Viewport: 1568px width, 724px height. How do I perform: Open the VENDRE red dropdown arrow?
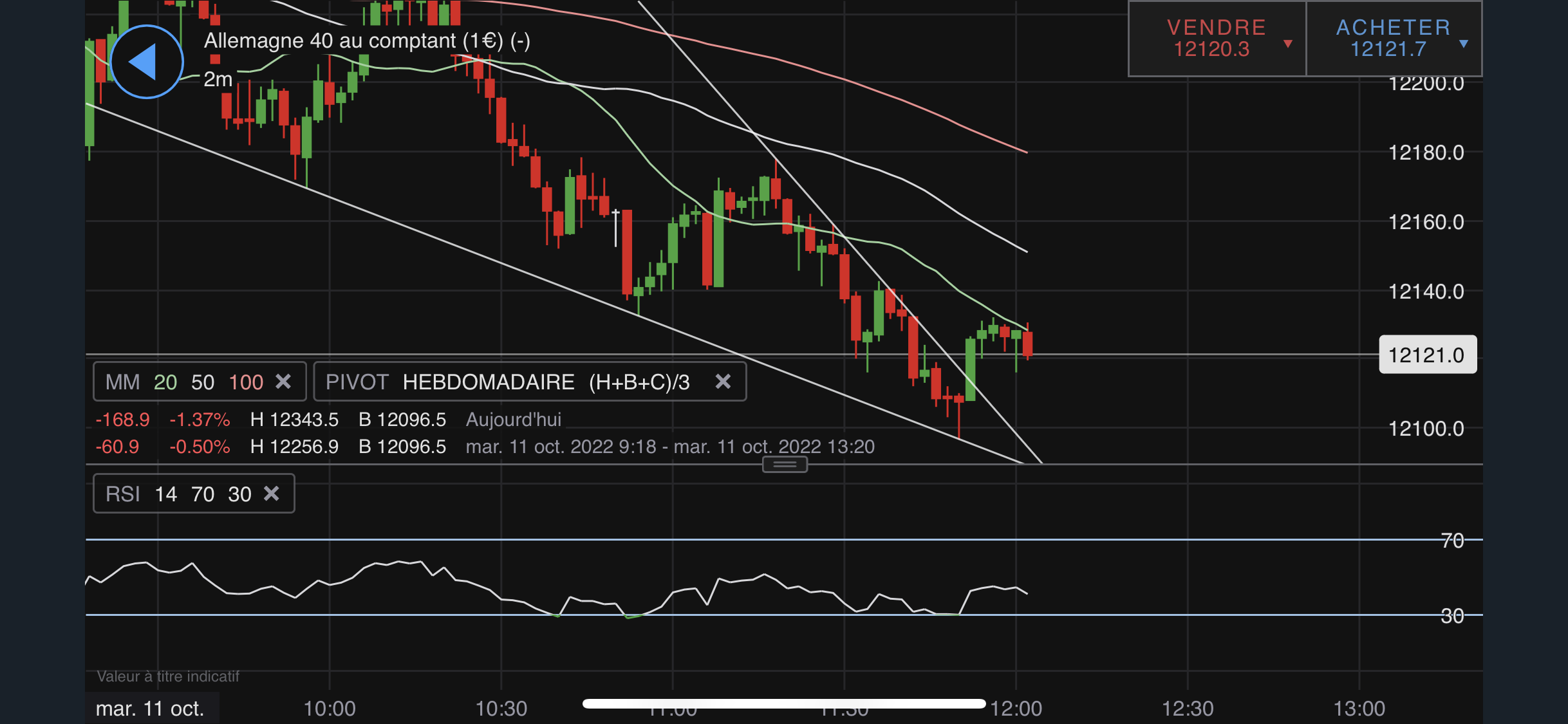(x=1288, y=44)
